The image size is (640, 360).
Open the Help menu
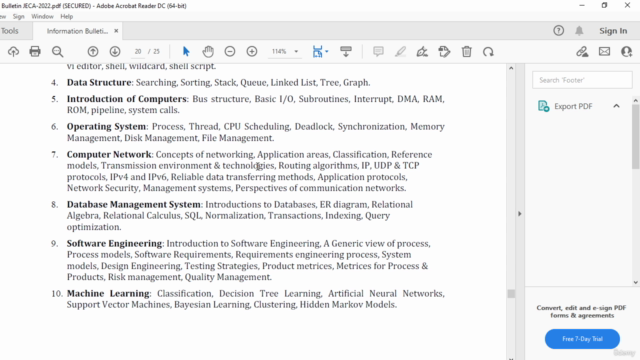[67, 16]
